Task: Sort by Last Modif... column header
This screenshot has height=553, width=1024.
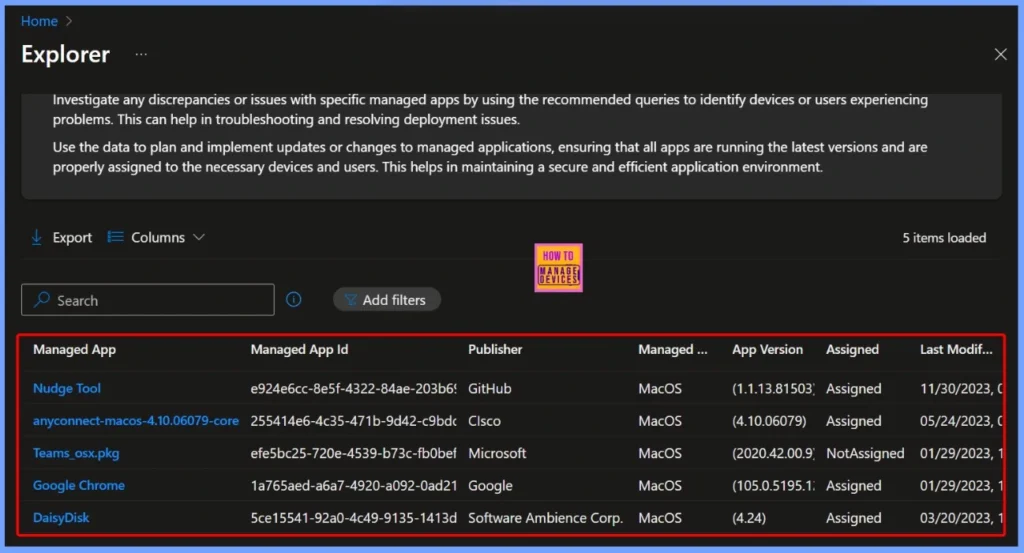Action: (956, 349)
